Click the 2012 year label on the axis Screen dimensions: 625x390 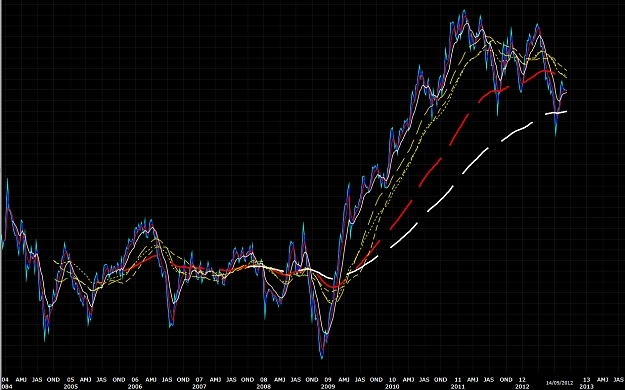click(x=522, y=387)
